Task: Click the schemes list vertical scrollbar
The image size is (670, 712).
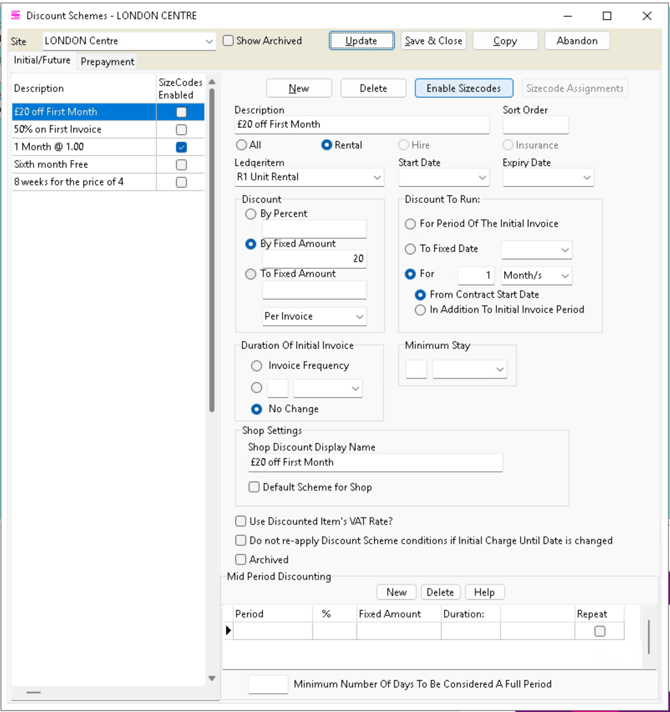Action: click(x=212, y=250)
